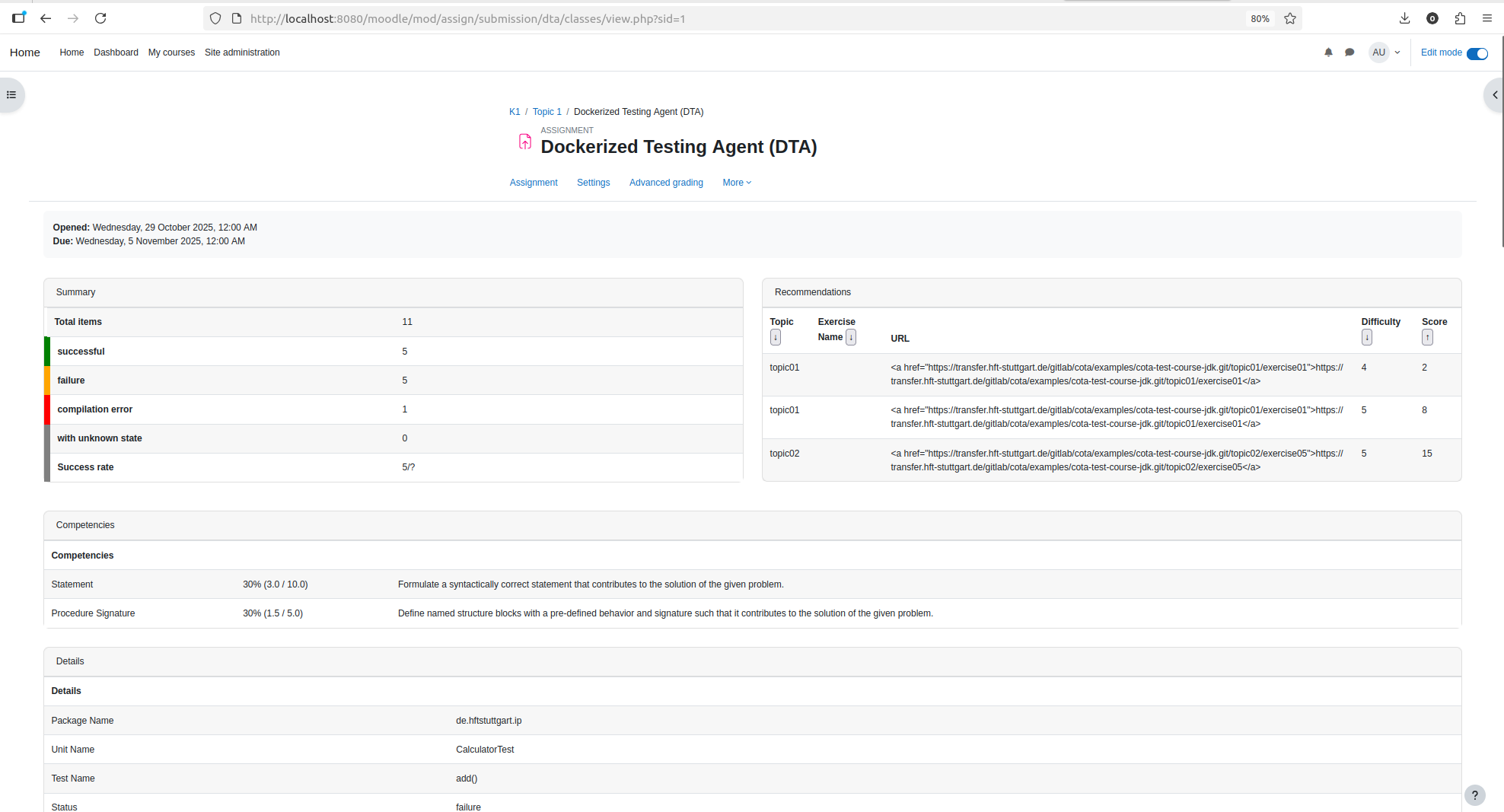Click the help question mark button

[x=1475, y=795]
